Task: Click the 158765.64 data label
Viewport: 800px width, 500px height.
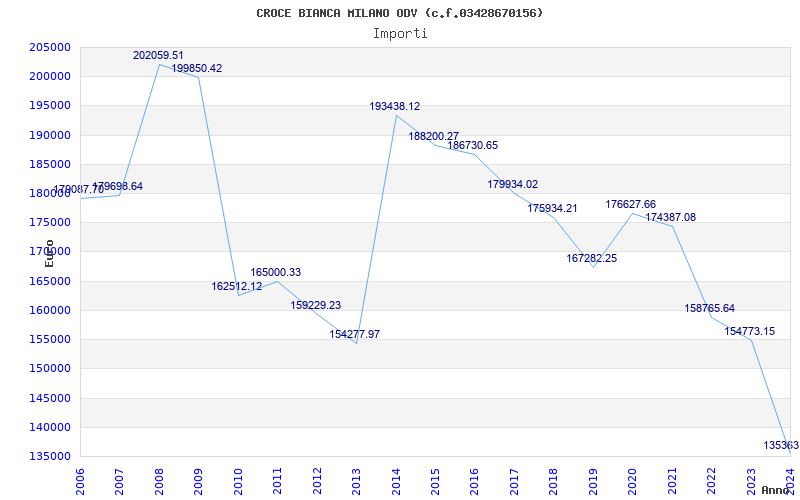Action: pyautogui.click(x=710, y=308)
